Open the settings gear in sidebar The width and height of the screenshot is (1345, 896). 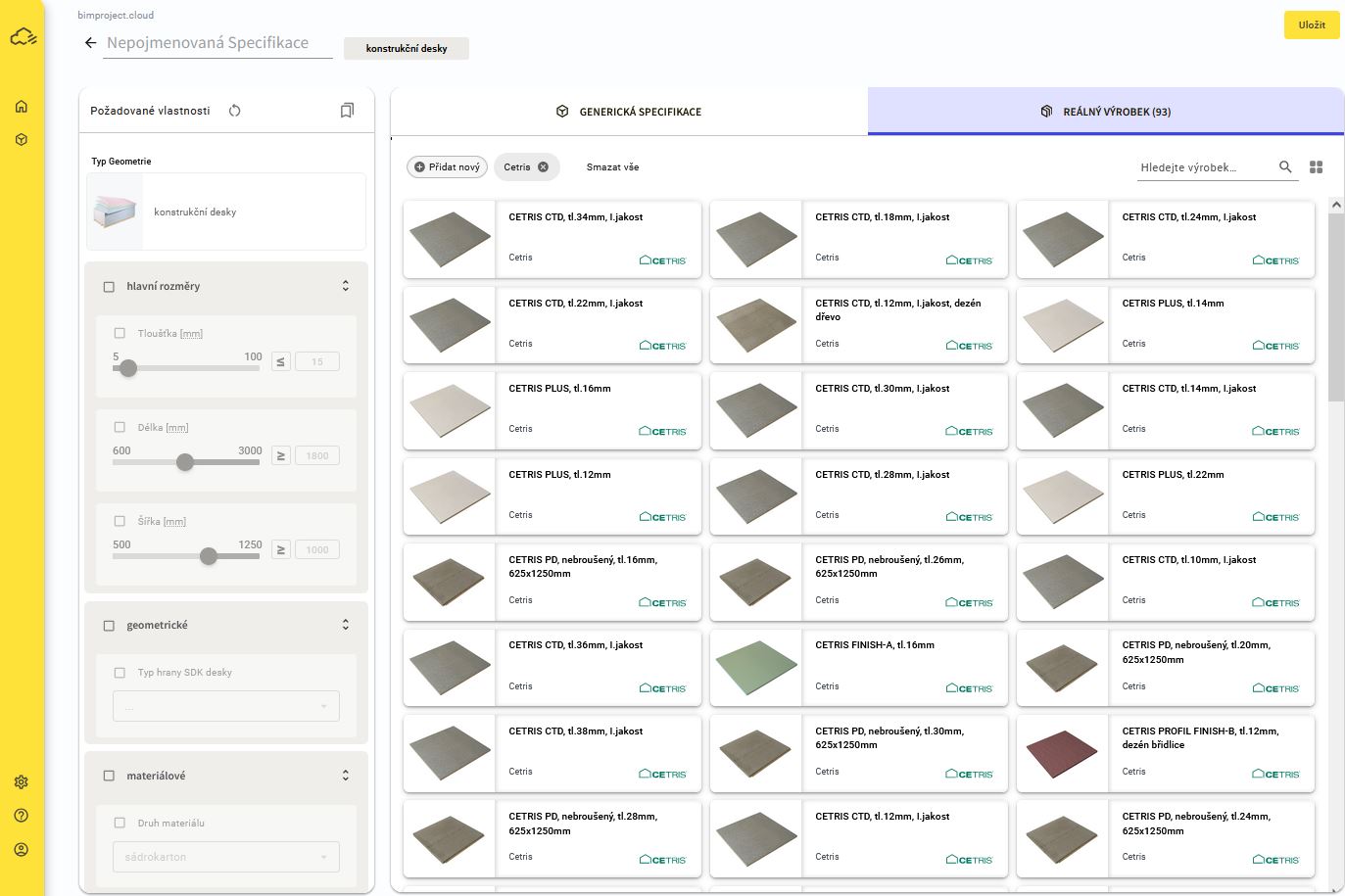[22, 782]
